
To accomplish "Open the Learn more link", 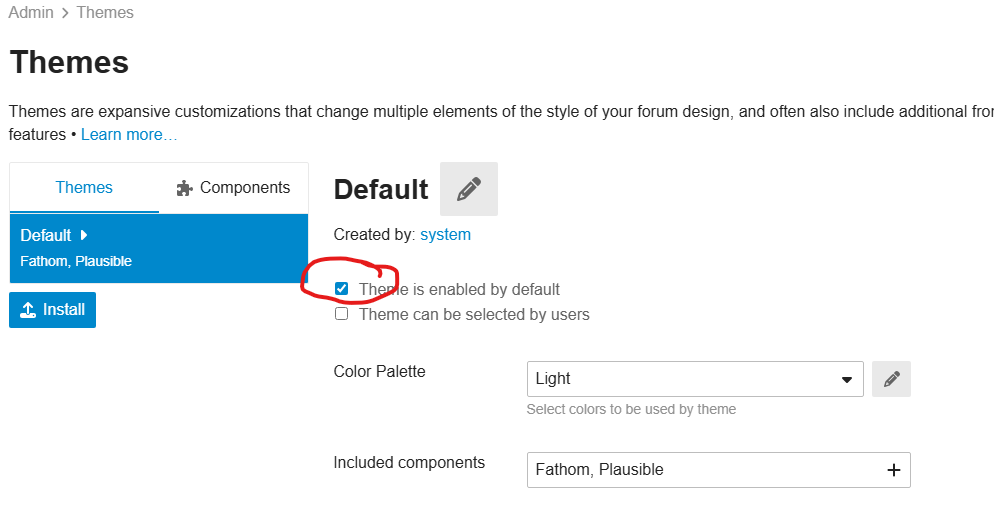I will tap(129, 134).
